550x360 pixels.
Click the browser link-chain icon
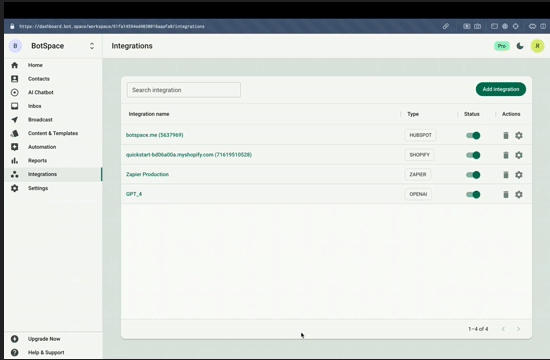pyautogui.click(x=445, y=26)
